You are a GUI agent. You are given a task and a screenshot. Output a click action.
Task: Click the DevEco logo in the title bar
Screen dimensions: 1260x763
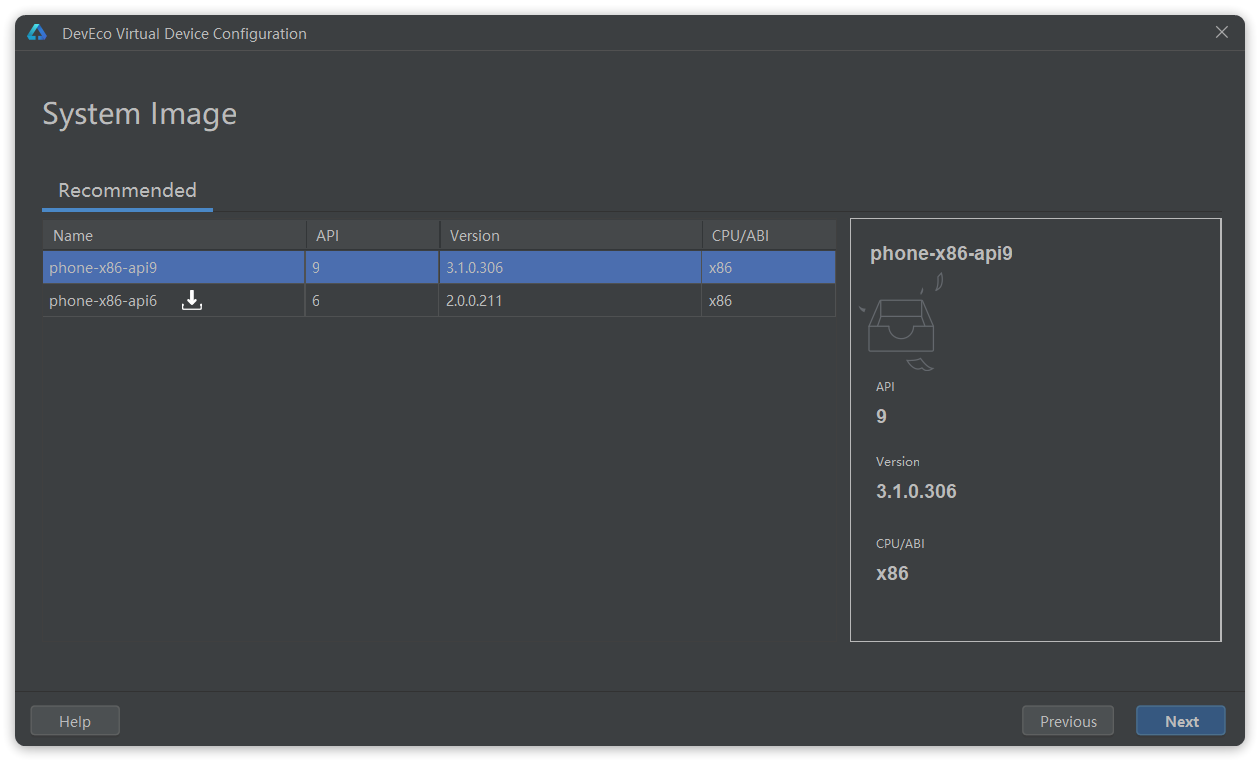pos(37,33)
